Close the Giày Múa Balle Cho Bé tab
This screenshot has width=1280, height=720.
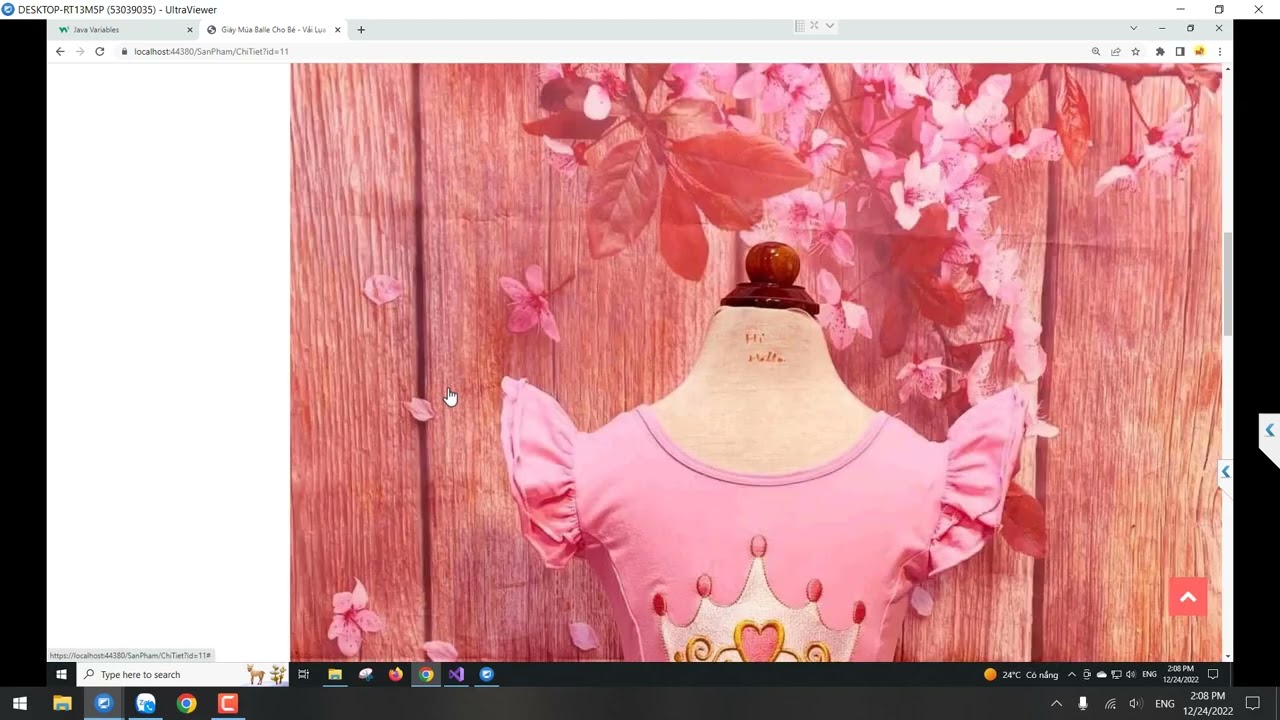[338, 30]
